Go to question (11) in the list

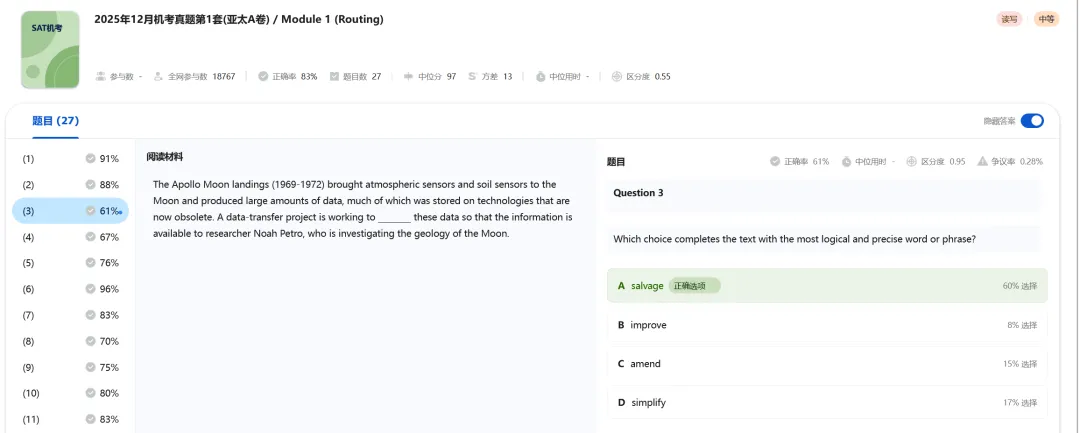click(70, 419)
